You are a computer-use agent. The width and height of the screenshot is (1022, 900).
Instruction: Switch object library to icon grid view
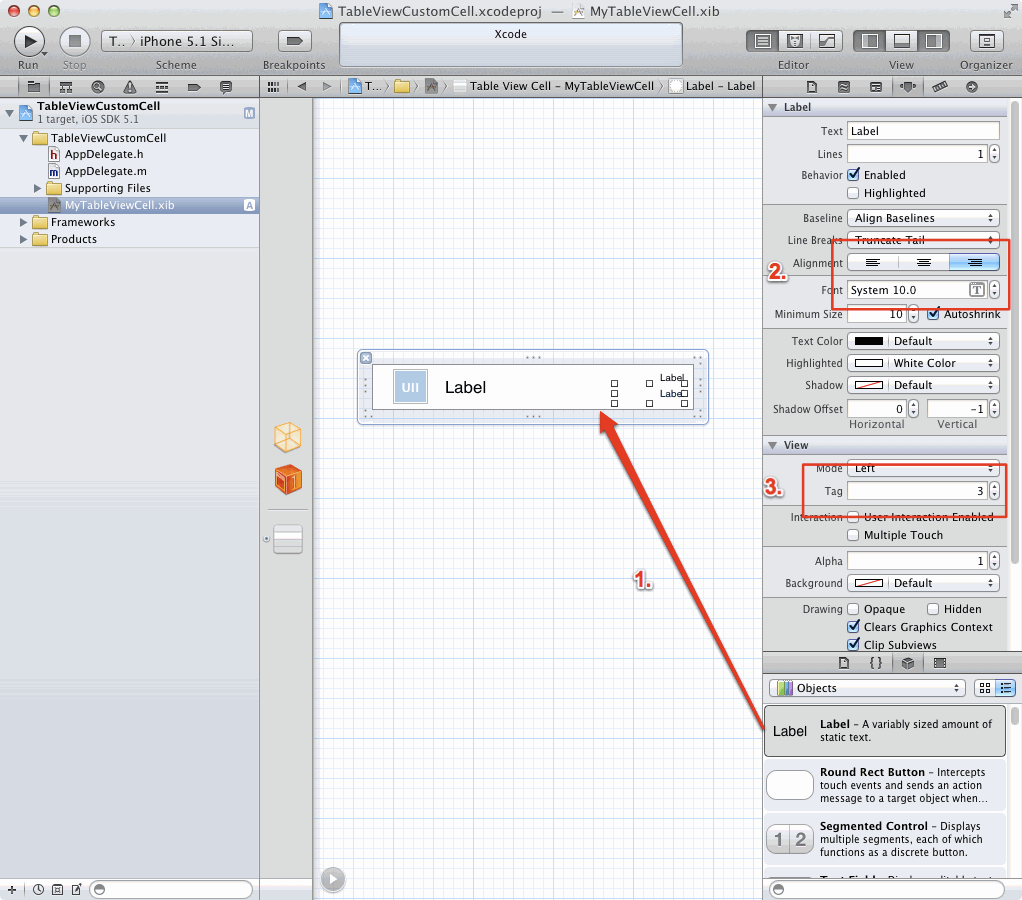984,688
